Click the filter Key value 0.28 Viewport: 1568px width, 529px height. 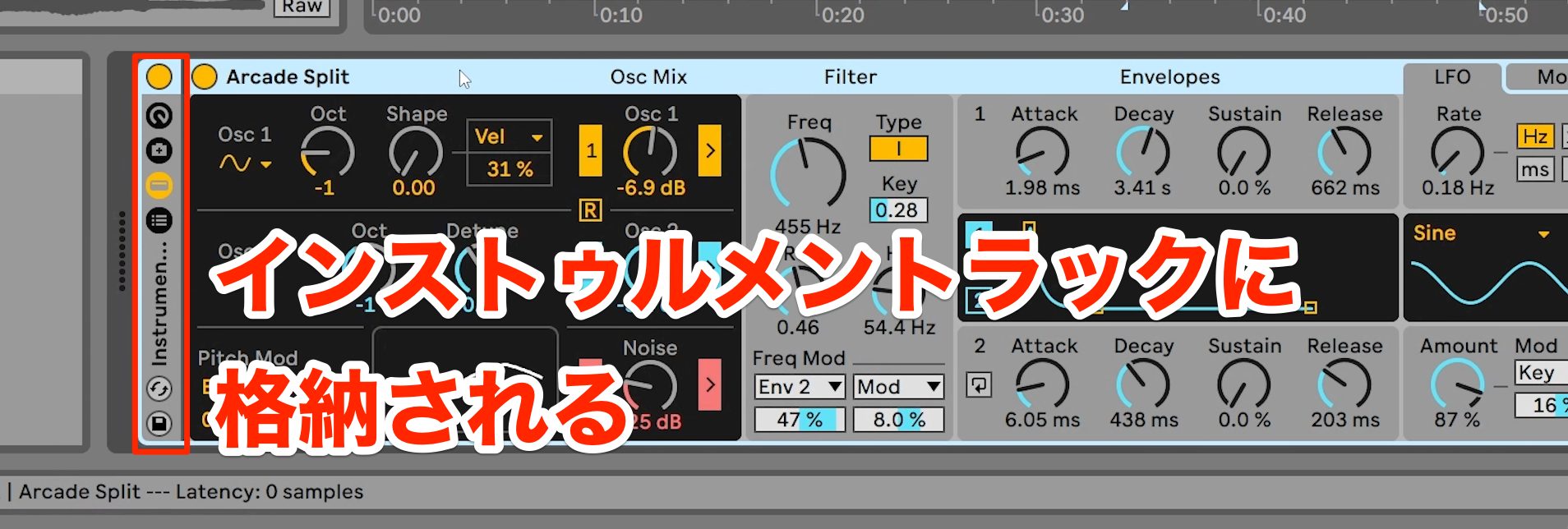[898, 210]
